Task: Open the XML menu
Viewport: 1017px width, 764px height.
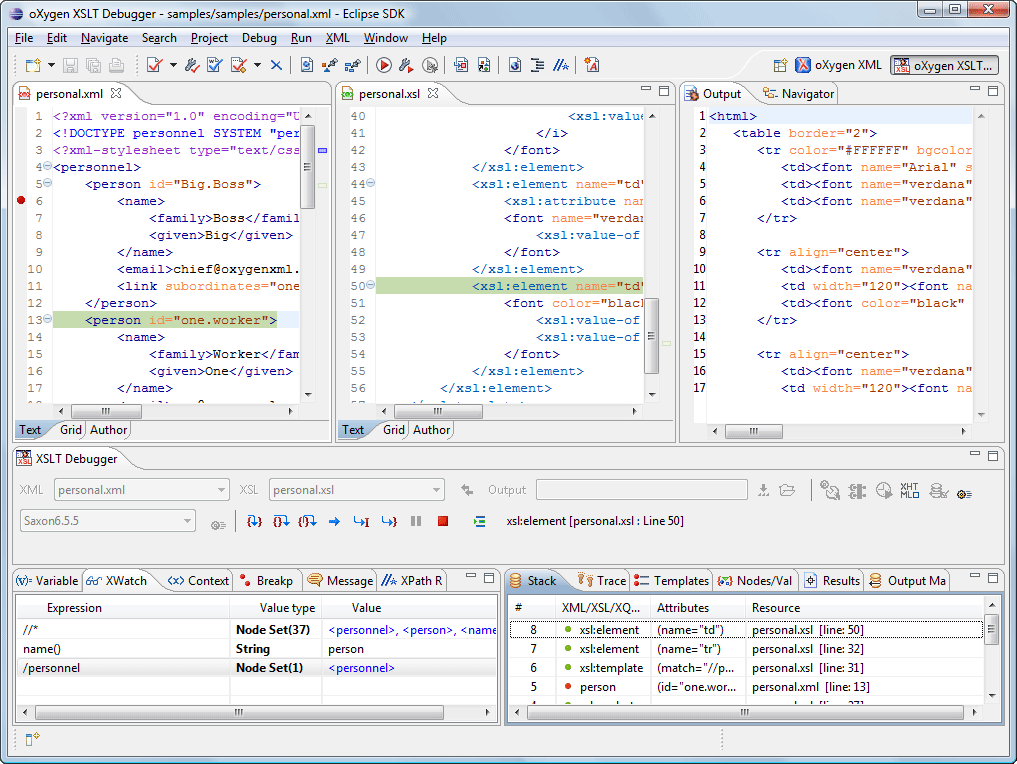Action: pyautogui.click(x=337, y=38)
